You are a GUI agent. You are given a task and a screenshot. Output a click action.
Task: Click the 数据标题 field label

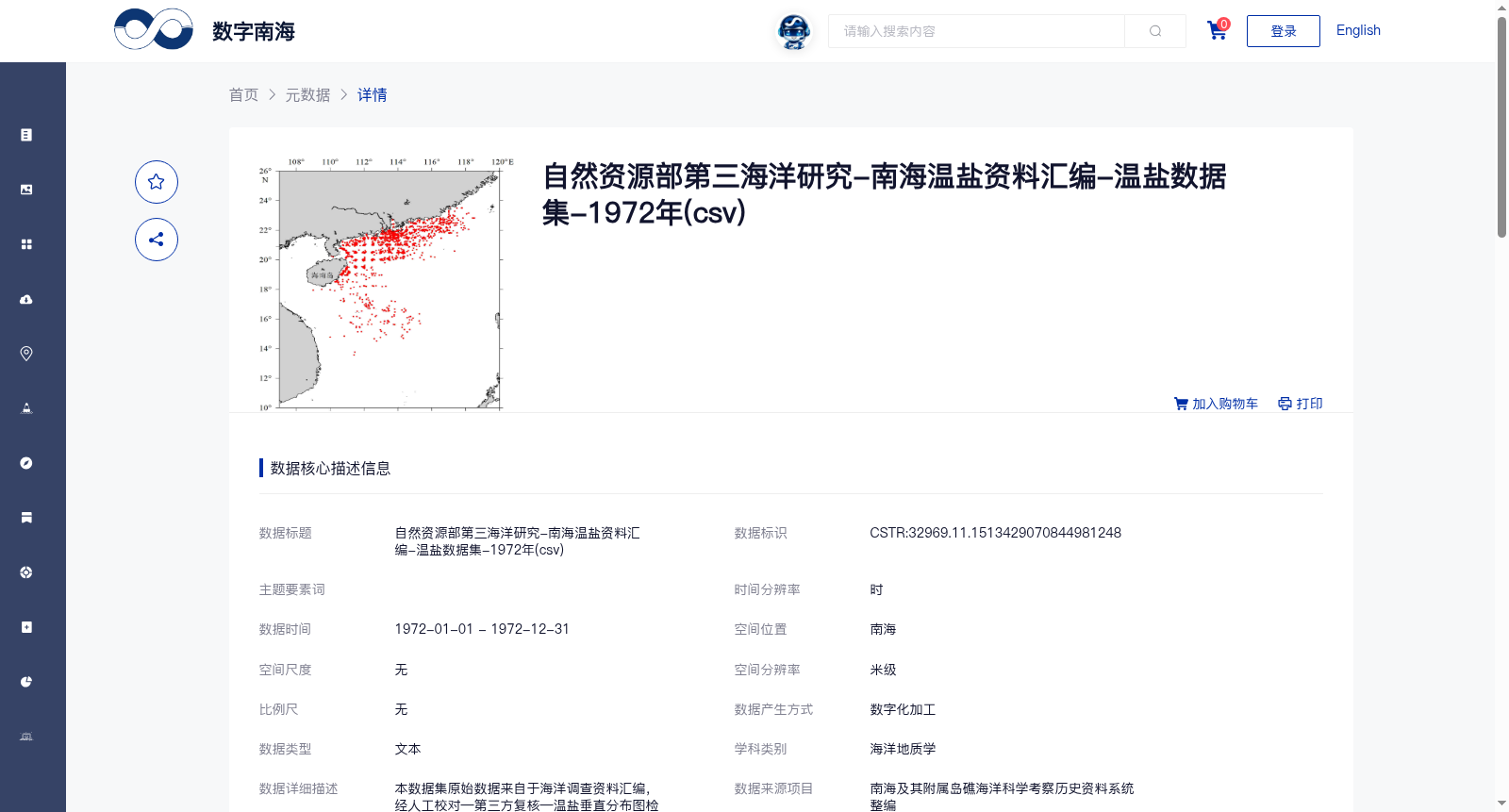(x=286, y=533)
